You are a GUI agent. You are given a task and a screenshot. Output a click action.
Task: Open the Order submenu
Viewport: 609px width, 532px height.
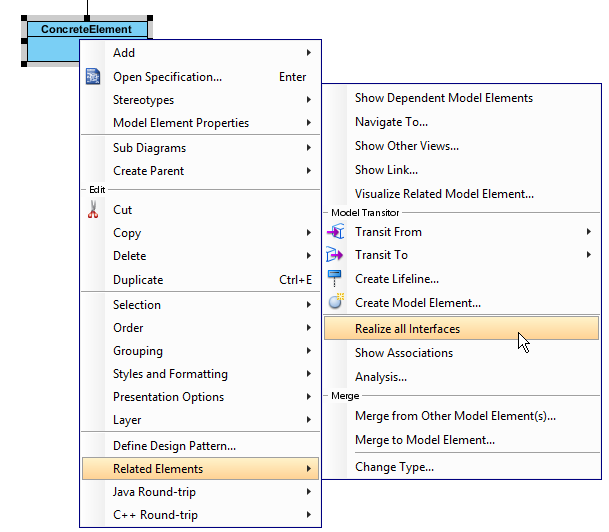[200, 328]
